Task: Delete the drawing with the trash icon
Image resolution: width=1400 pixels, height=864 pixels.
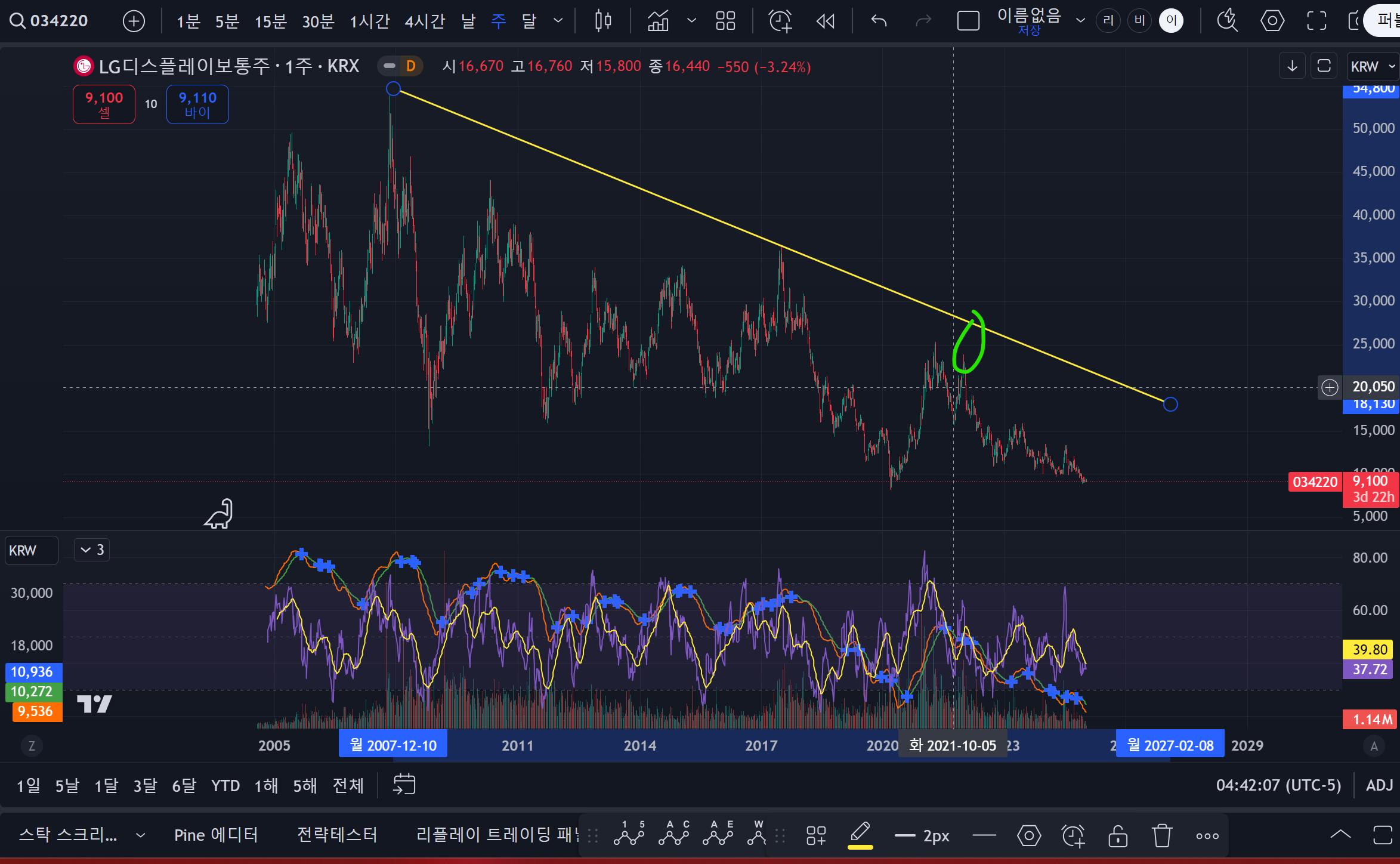Action: 1162,835
